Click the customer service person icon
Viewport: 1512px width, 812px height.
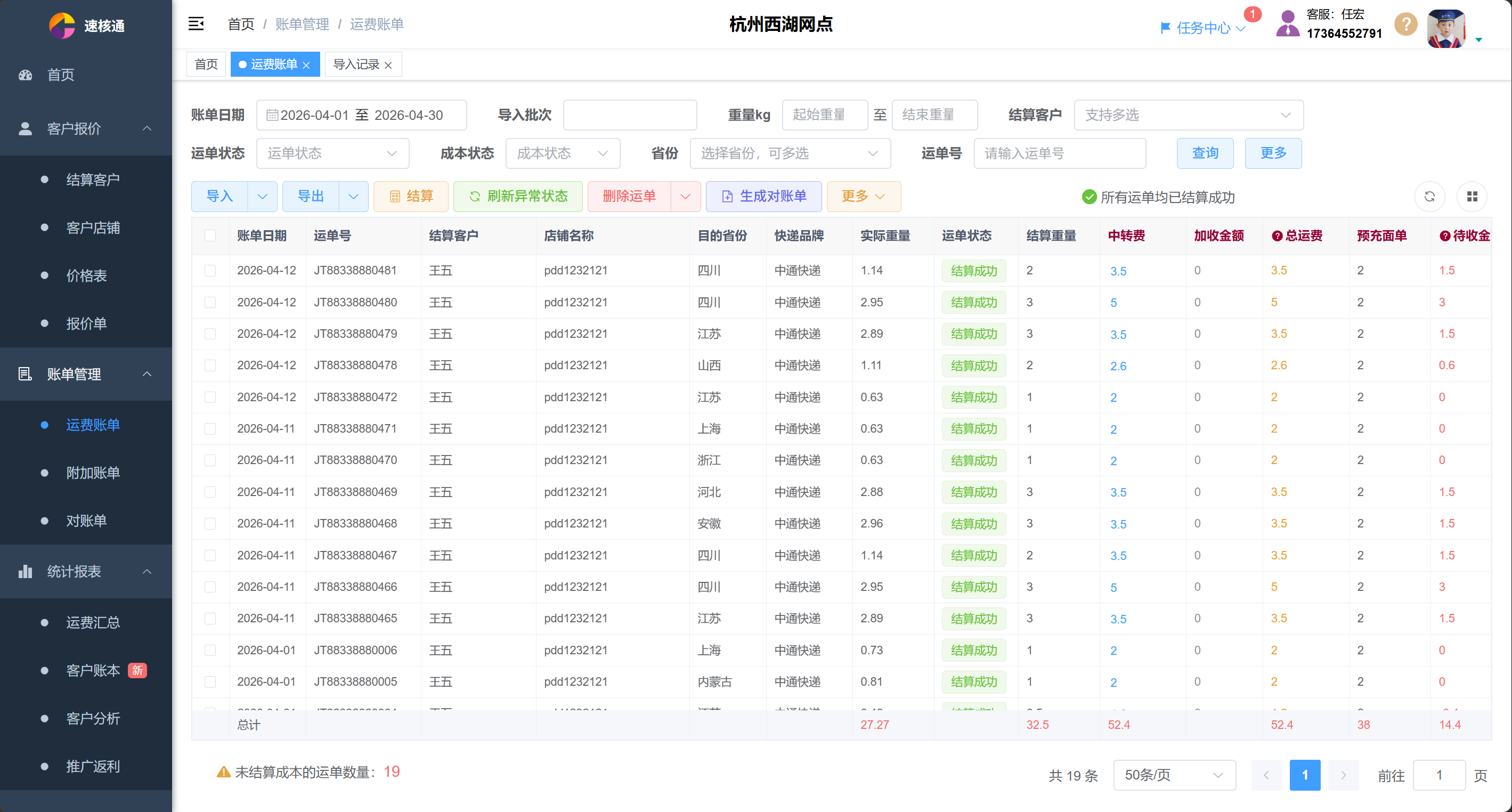[1288, 24]
